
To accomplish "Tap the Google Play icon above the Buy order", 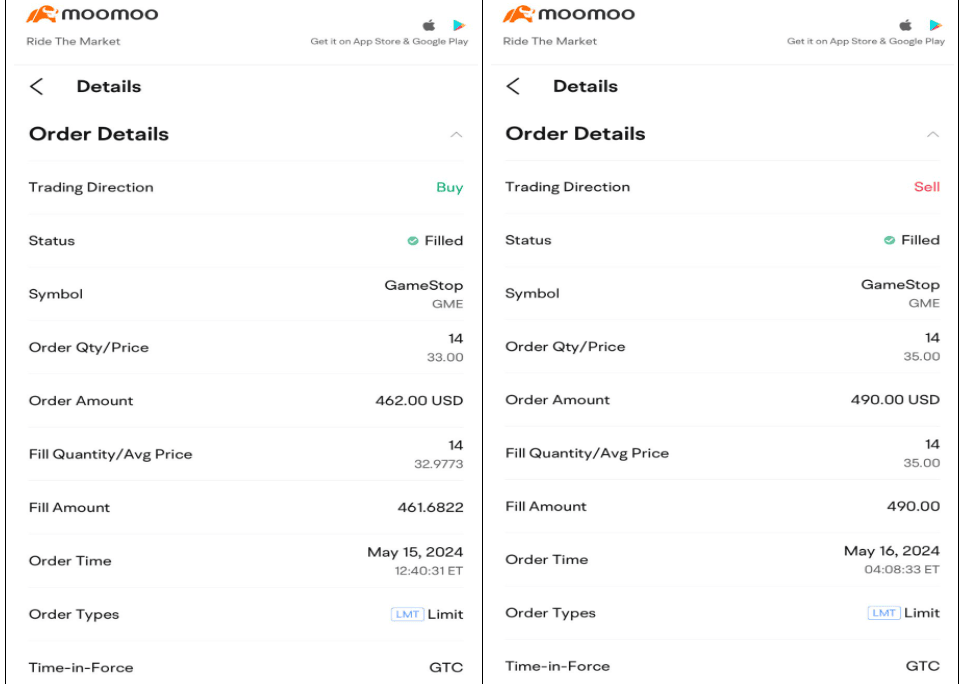I will pos(459,25).
